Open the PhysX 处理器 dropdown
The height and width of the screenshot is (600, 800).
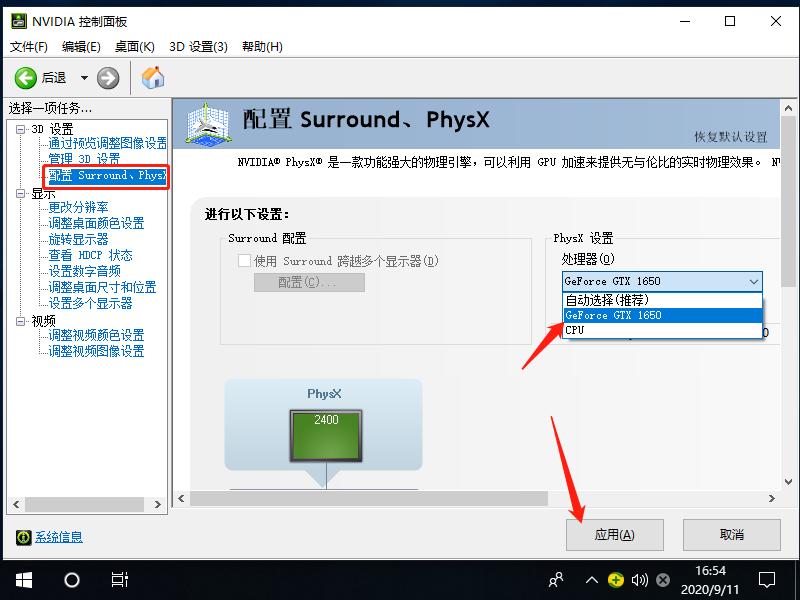click(752, 281)
